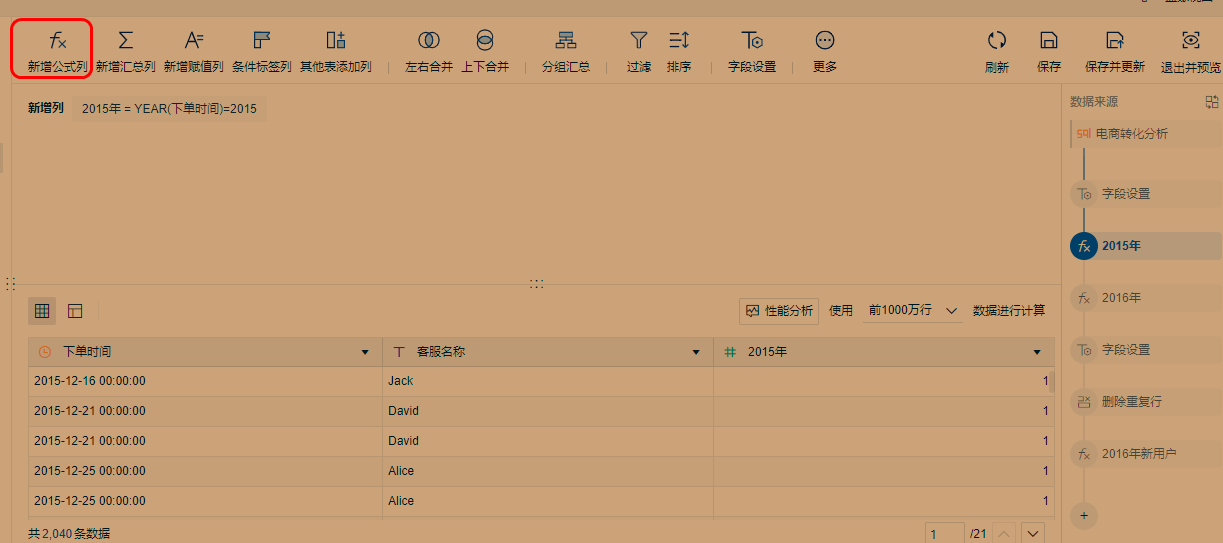Click the 刷新 refresh icon
1223x543 pixels.
pos(997,41)
